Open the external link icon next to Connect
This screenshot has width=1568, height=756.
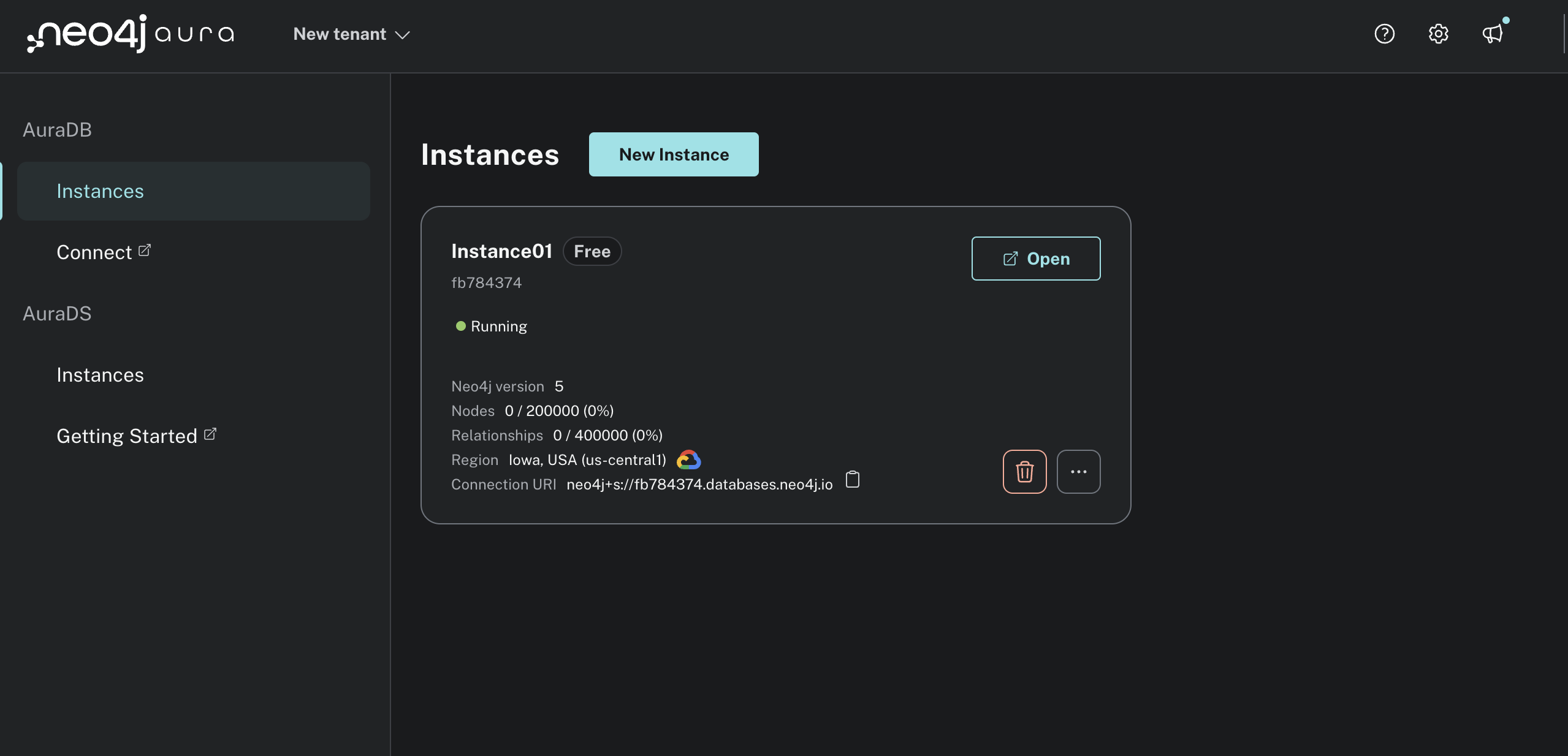(x=145, y=249)
